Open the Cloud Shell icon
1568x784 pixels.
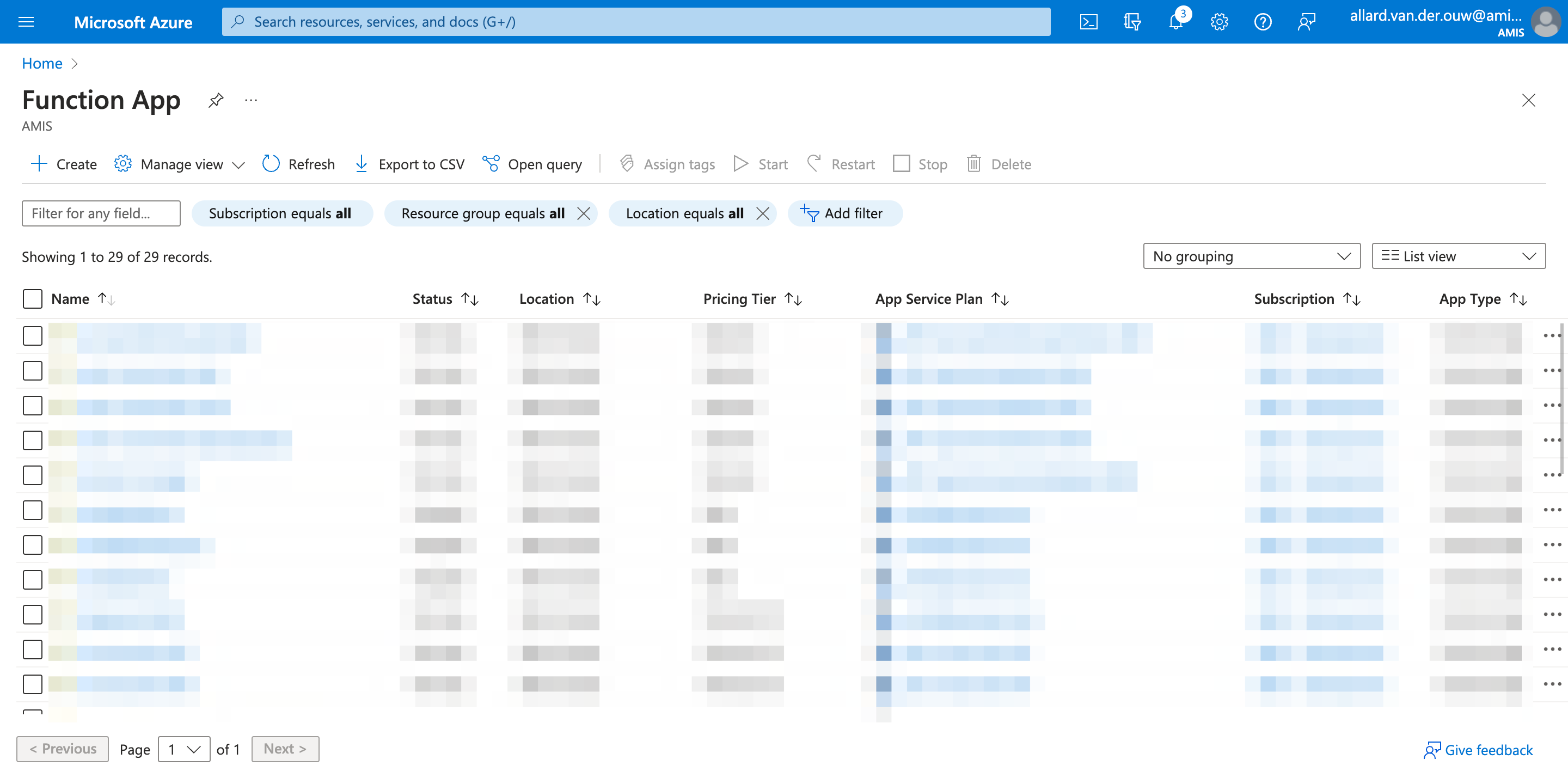[1088, 22]
